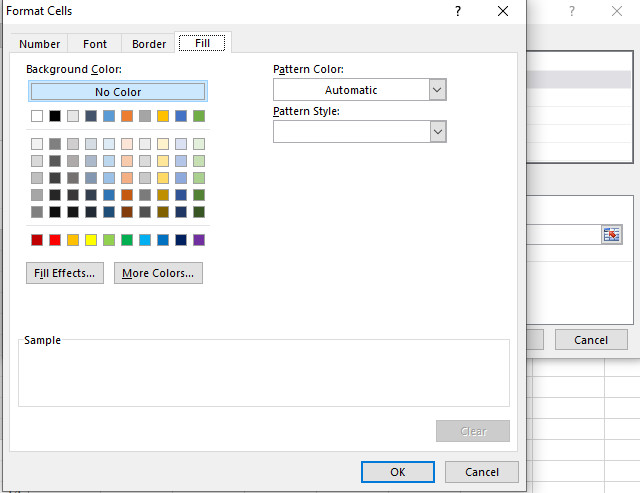640x493 pixels.
Task: Select the purple standard color swatch
Action: pyautogui.click(x=199, y=240)
